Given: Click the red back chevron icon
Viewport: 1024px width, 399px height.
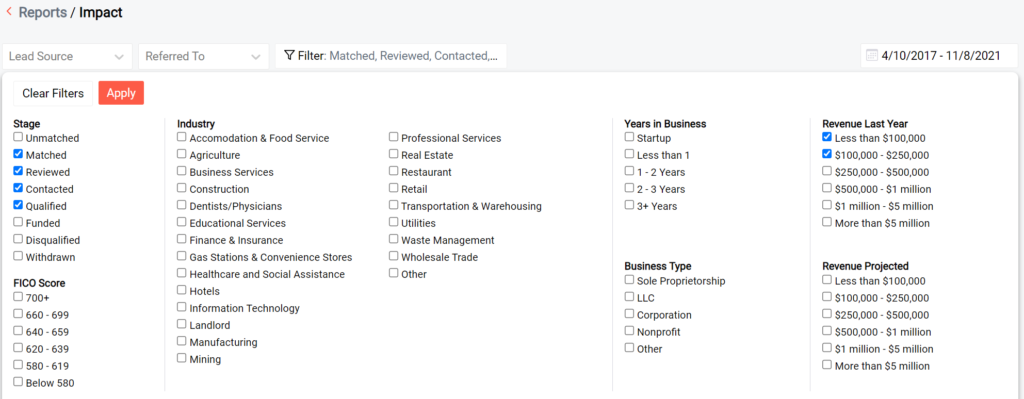Looking at the screenshot, I should pos(8,12).
